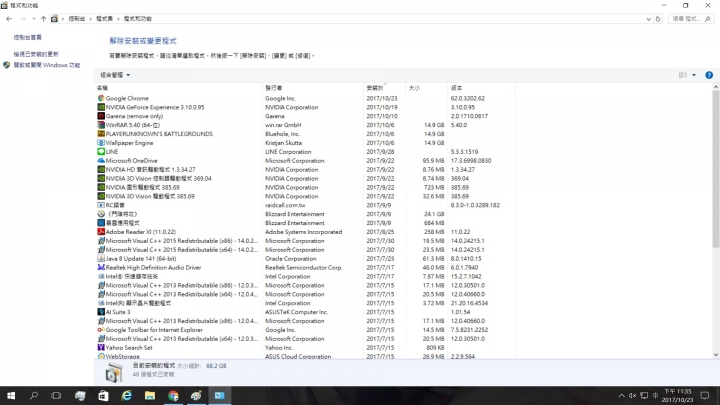Click the Oracle Corporation publisher cell
Viewport: 720px width, 405px height.
click(x=291, y=259)
